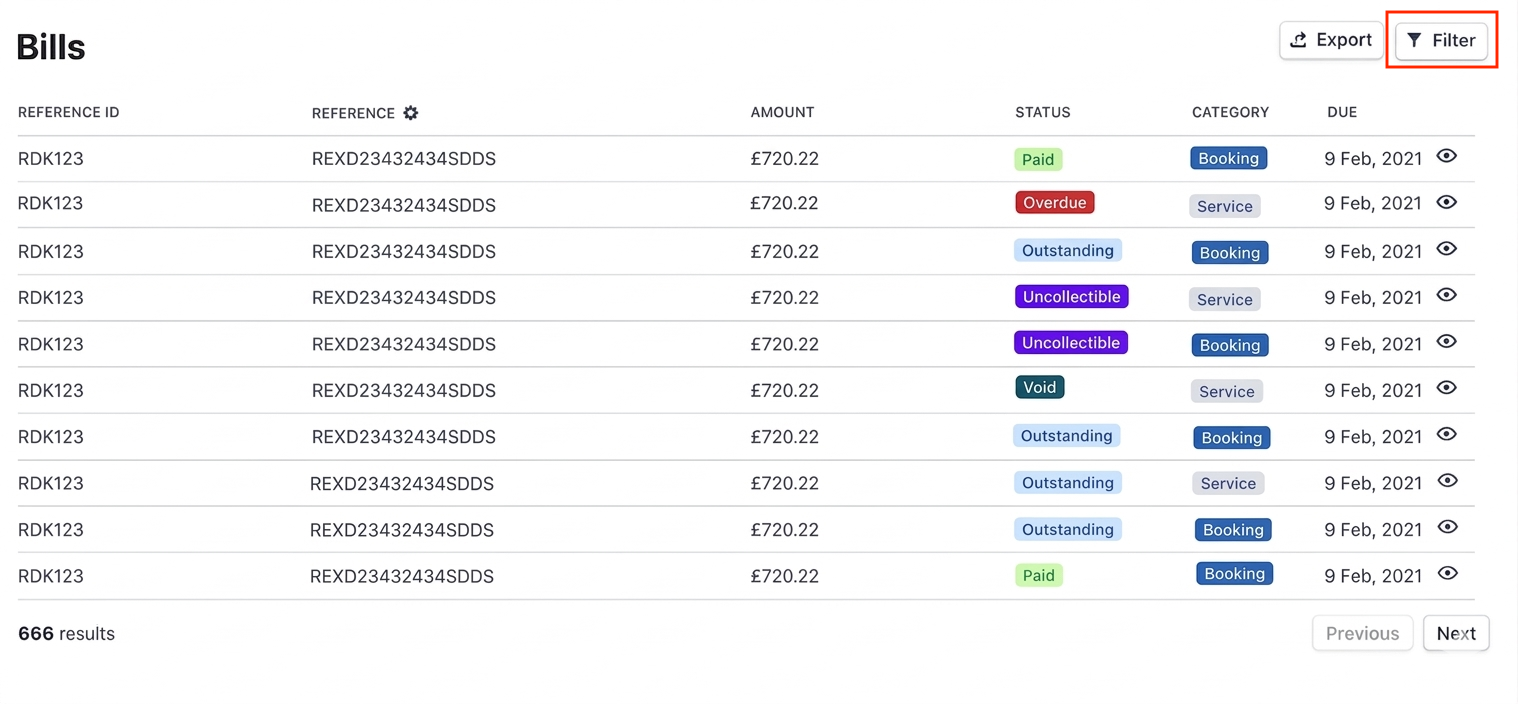Viewport: 1518px width, 704px height.
Task: Click the gear icon next to Reference header
Action: tap(411, 113)
